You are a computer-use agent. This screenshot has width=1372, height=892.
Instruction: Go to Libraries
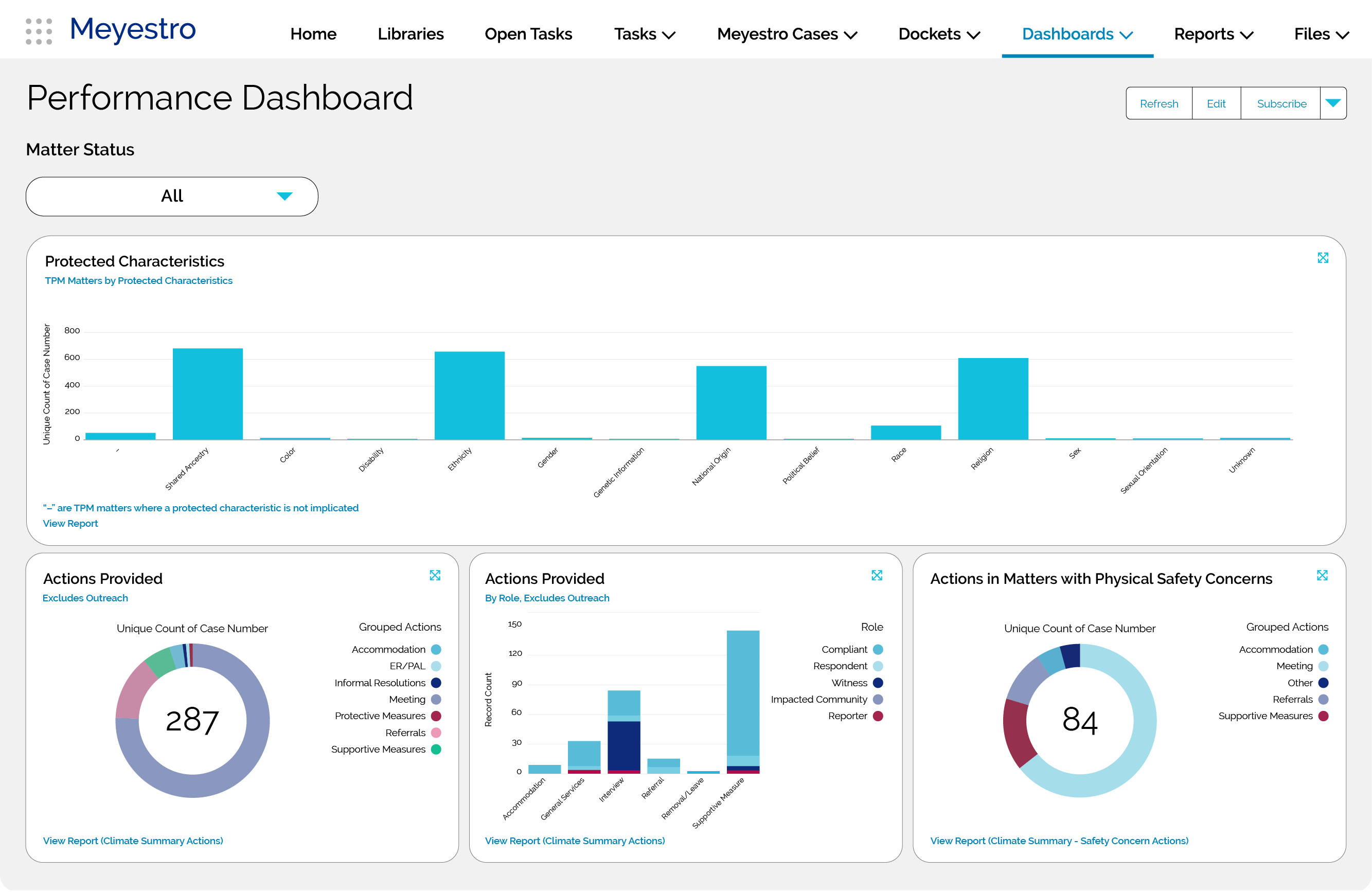(411, 34)
